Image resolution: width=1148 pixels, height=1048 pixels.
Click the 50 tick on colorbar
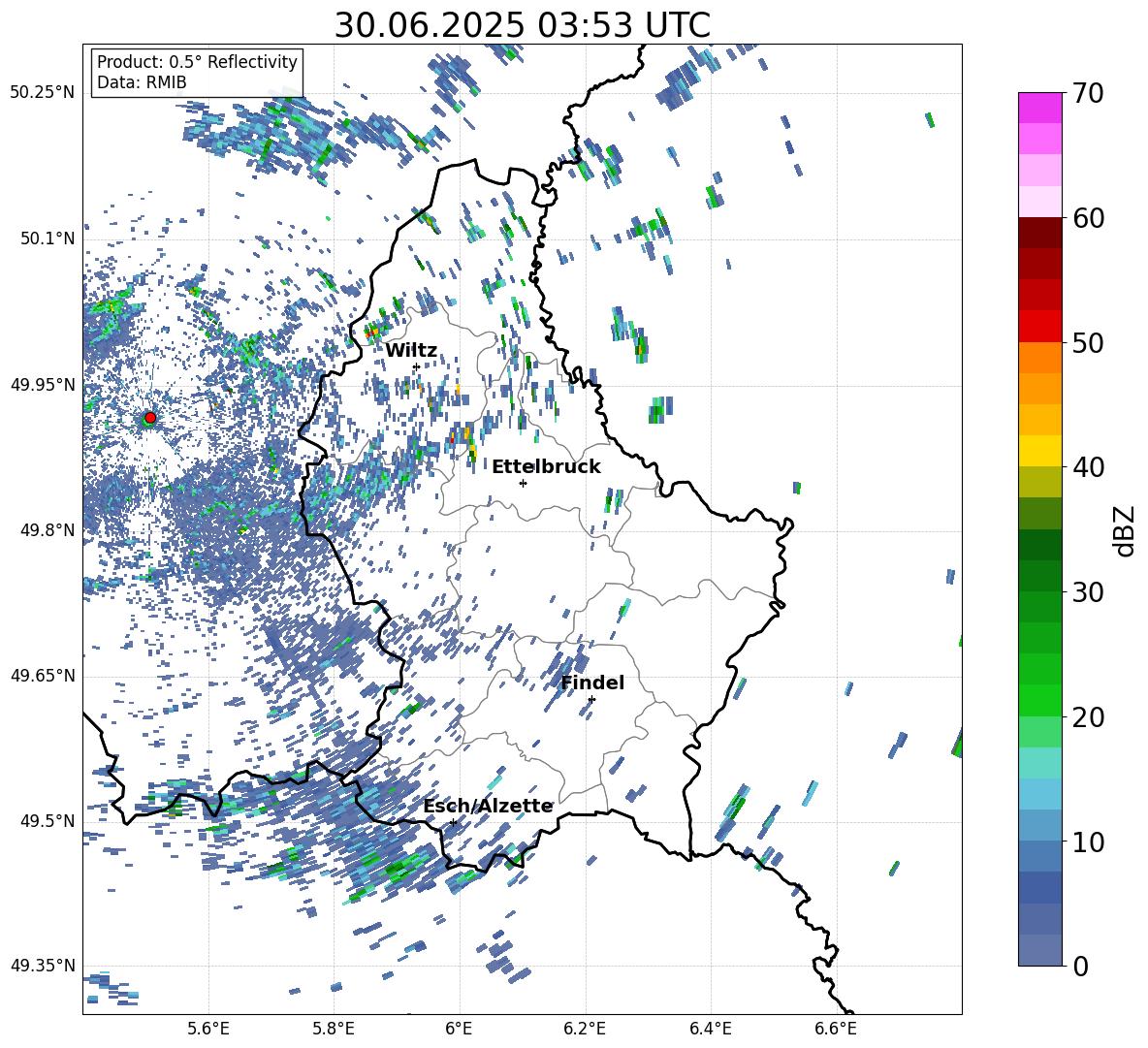1088,342
